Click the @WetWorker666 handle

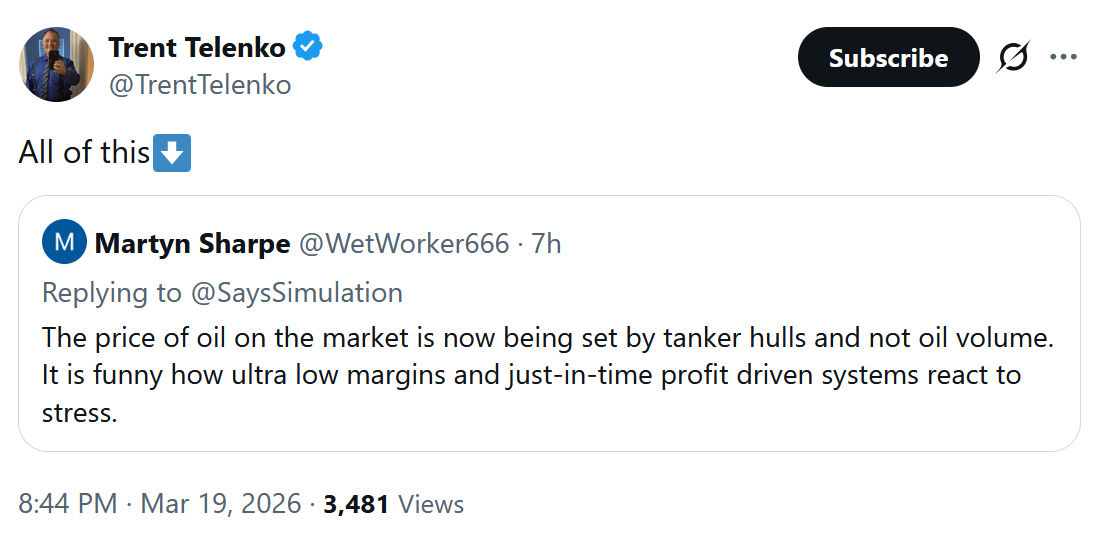404,243
